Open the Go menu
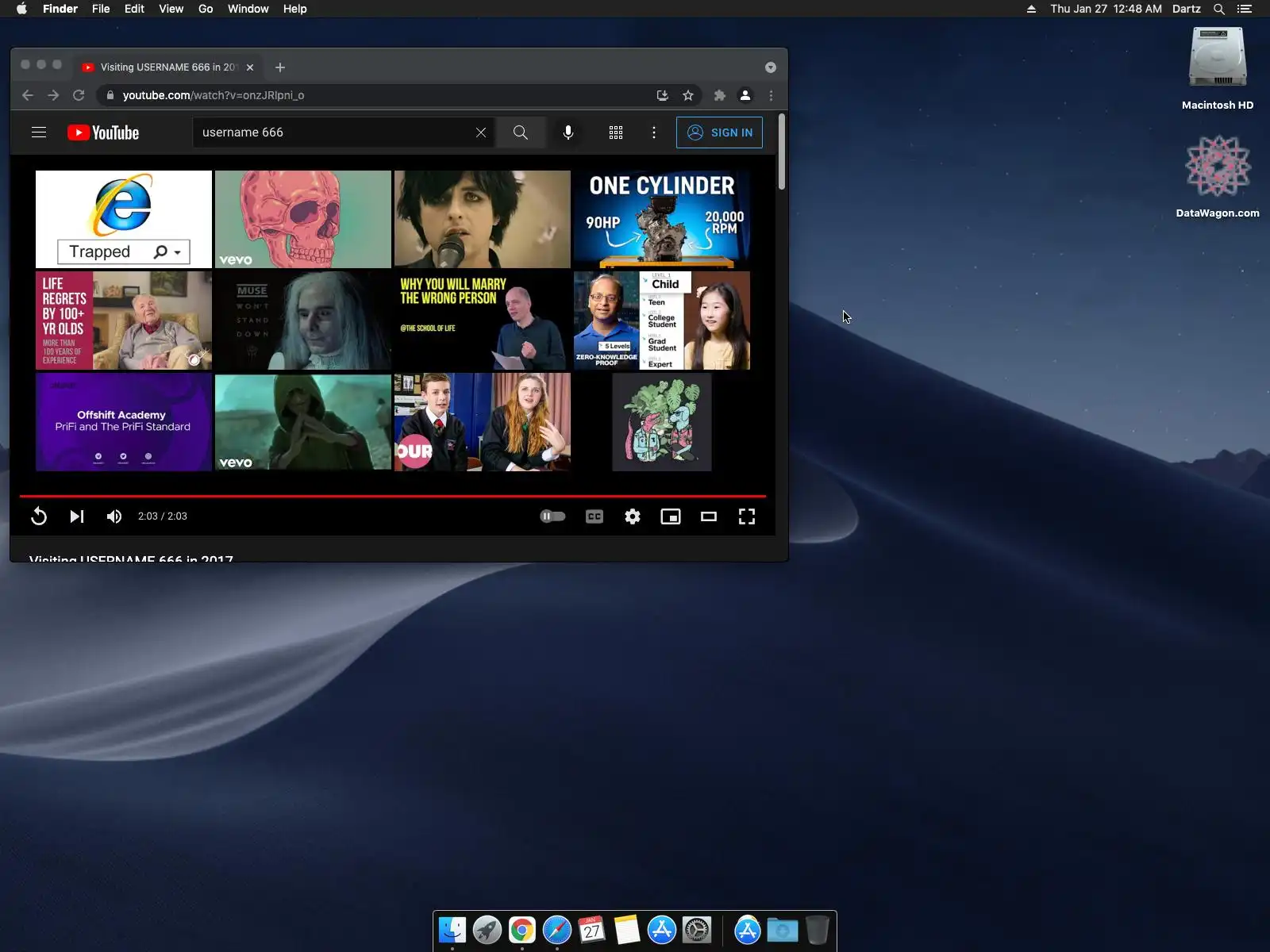The image size is (1270, 952). (x=206, y=9)
